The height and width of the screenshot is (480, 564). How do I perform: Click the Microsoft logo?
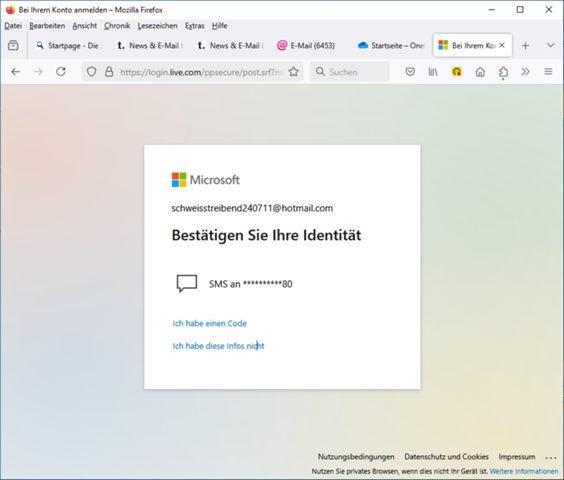[x=205, y=180]
